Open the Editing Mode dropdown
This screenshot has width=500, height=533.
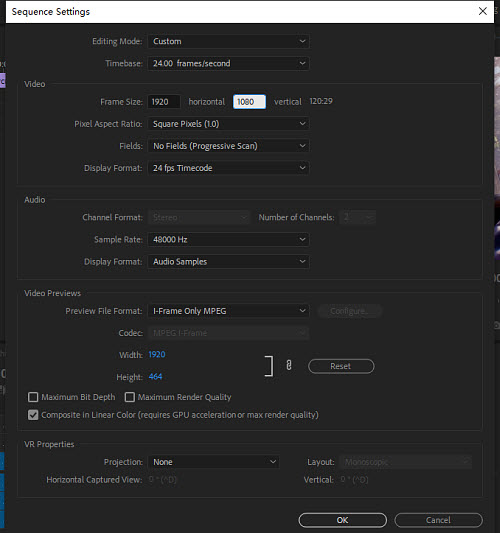click(228, 41)
